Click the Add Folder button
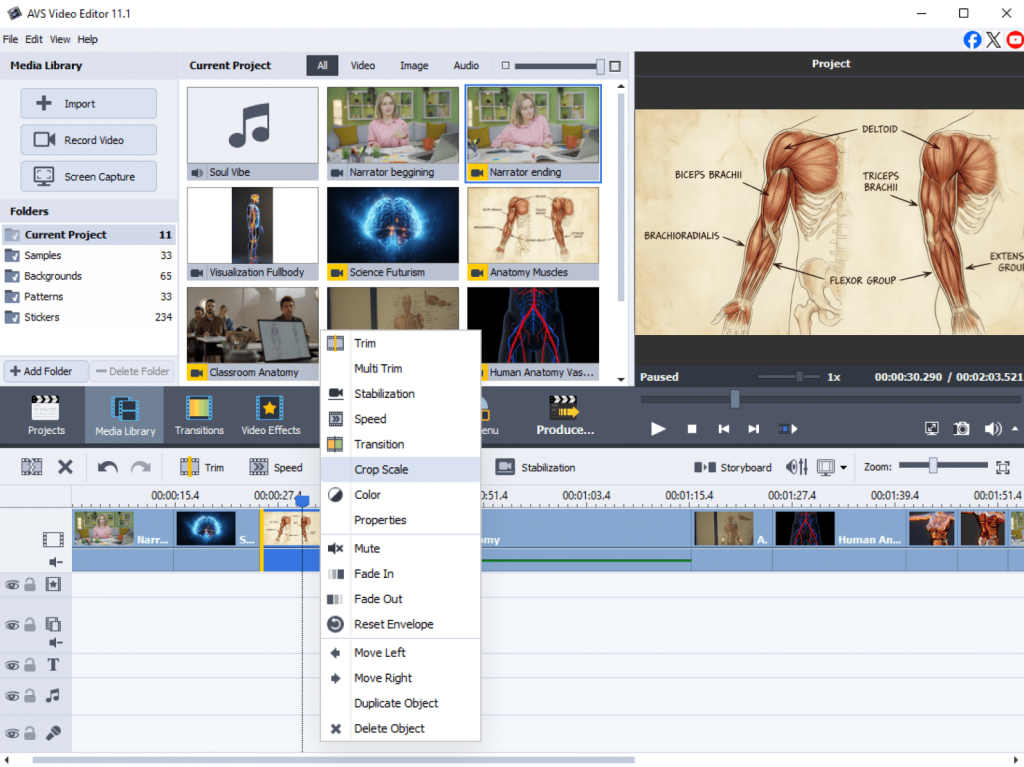This screenshot has width=1024, height=767. (46, 371)
